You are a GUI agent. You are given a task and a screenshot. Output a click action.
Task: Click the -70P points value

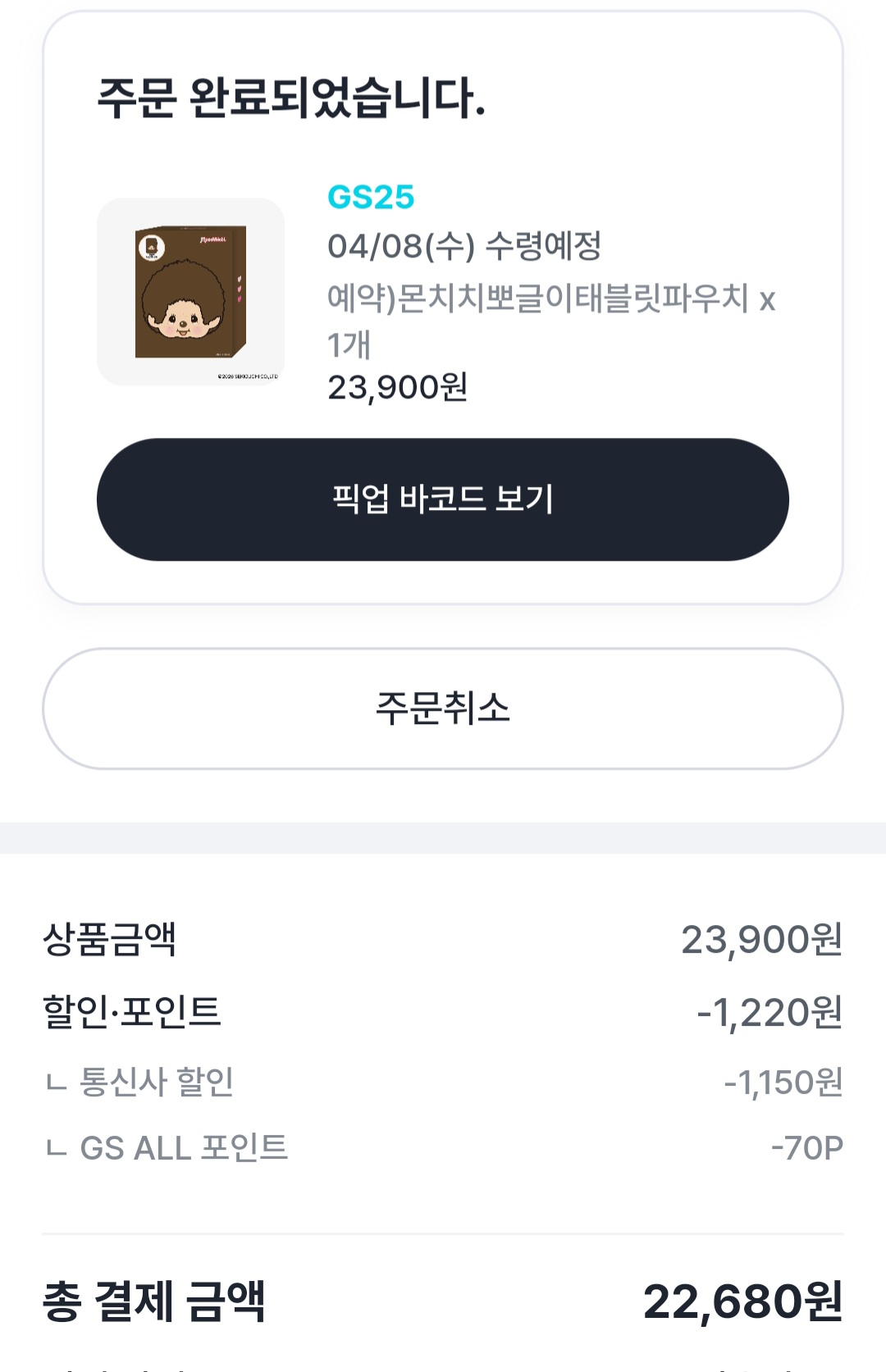[x=806, y=1148]
